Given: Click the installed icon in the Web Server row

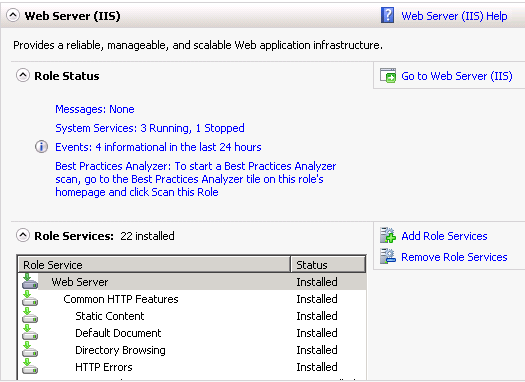Looking at the screenshot, I should coord(30,282).
